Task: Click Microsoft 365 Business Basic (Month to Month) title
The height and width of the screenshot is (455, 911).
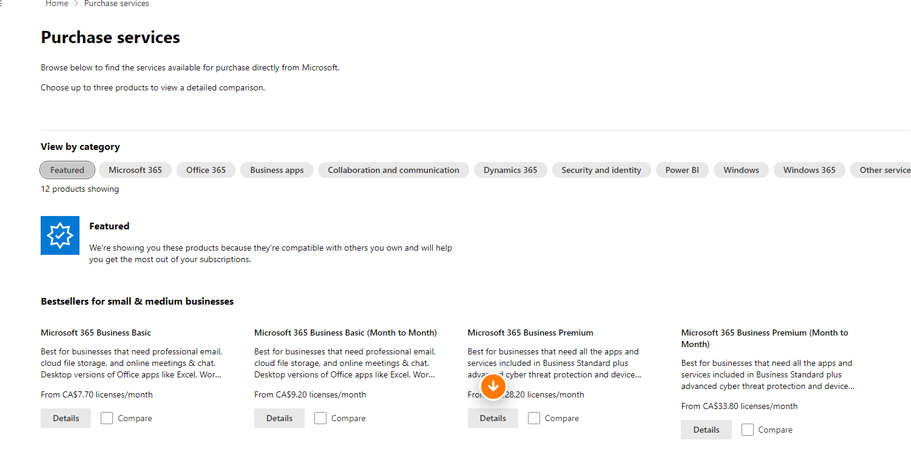Action: (346, 333)
